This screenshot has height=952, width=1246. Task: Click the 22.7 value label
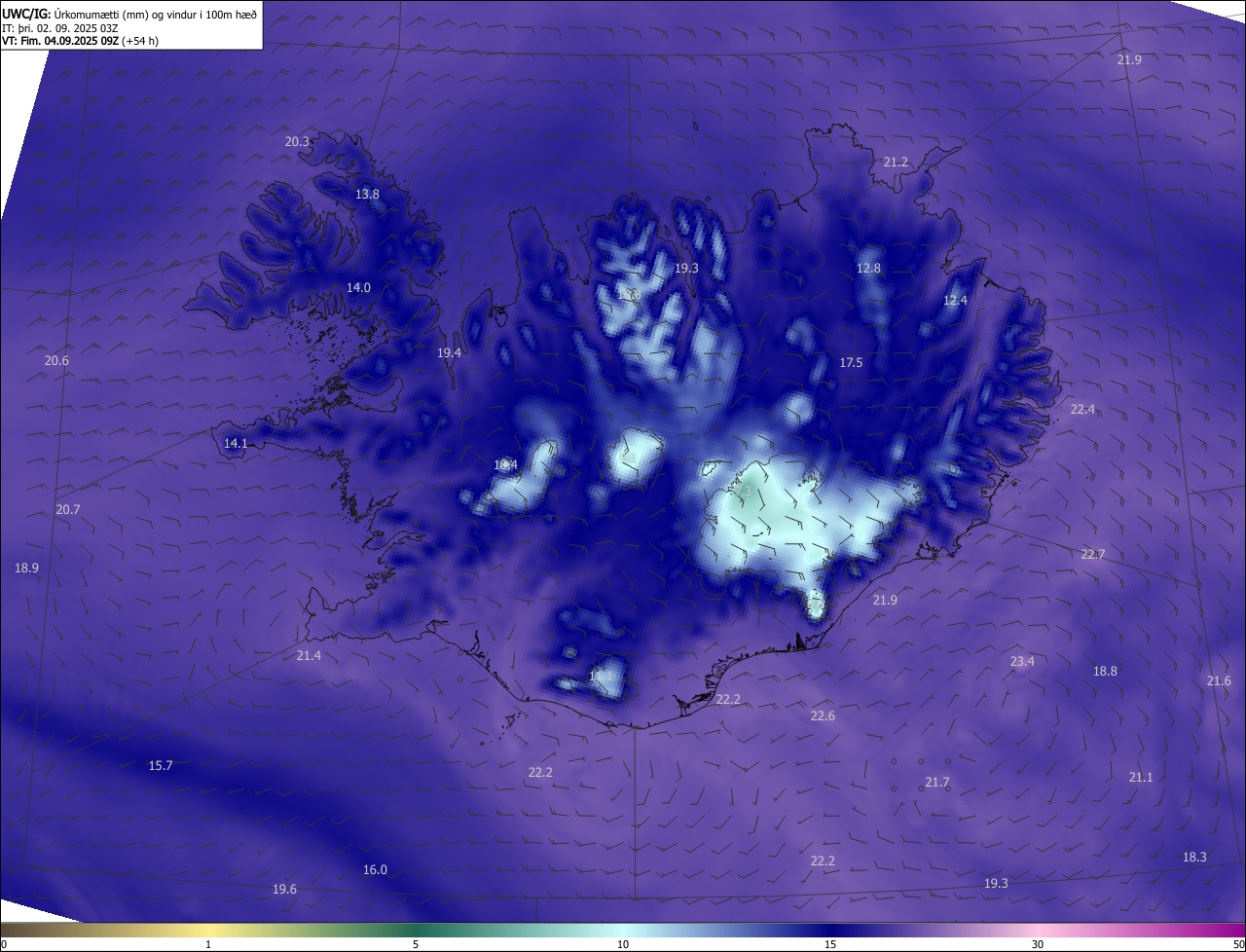1093,555
